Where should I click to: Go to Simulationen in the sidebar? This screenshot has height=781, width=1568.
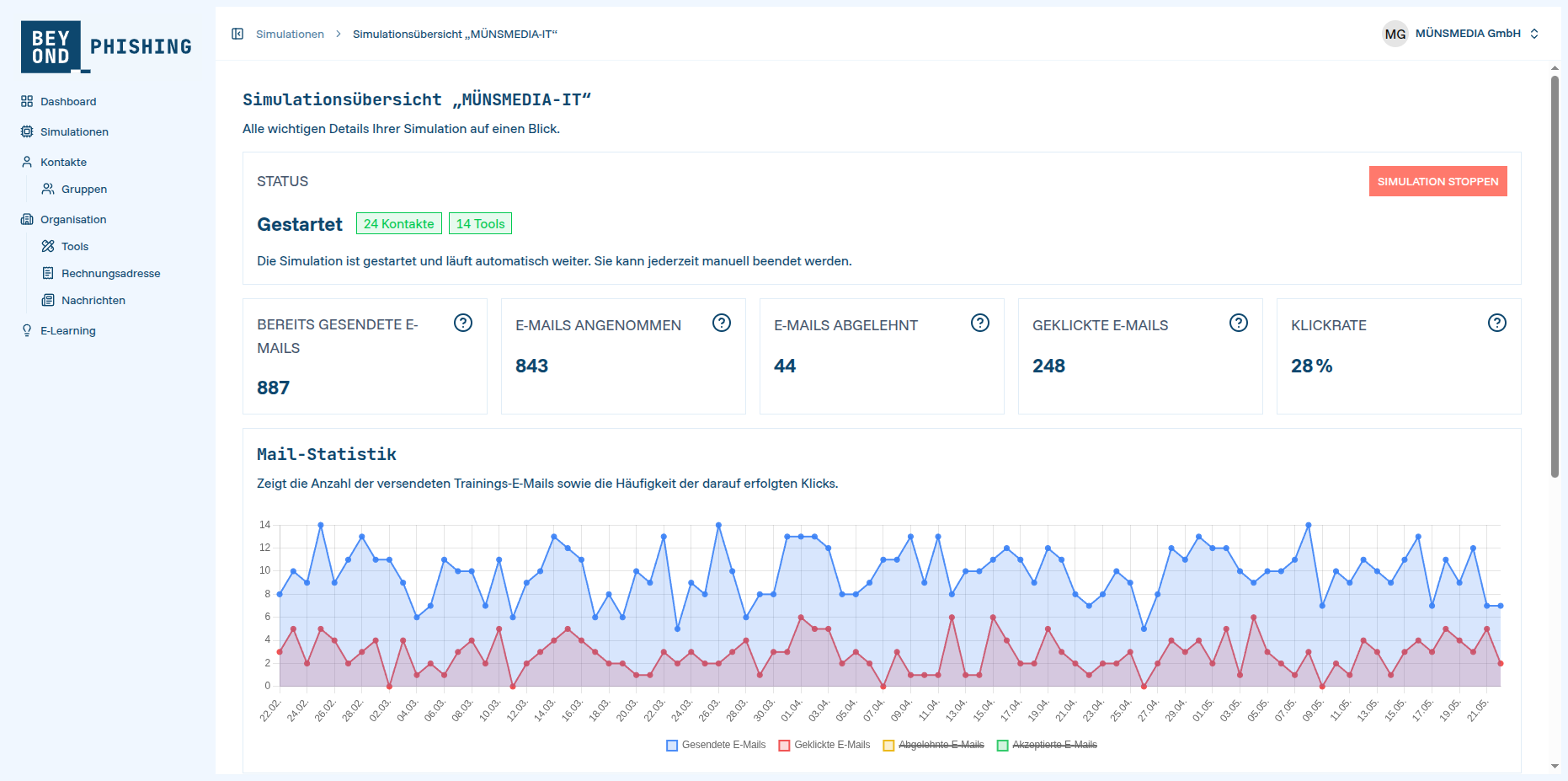(74, 131)
